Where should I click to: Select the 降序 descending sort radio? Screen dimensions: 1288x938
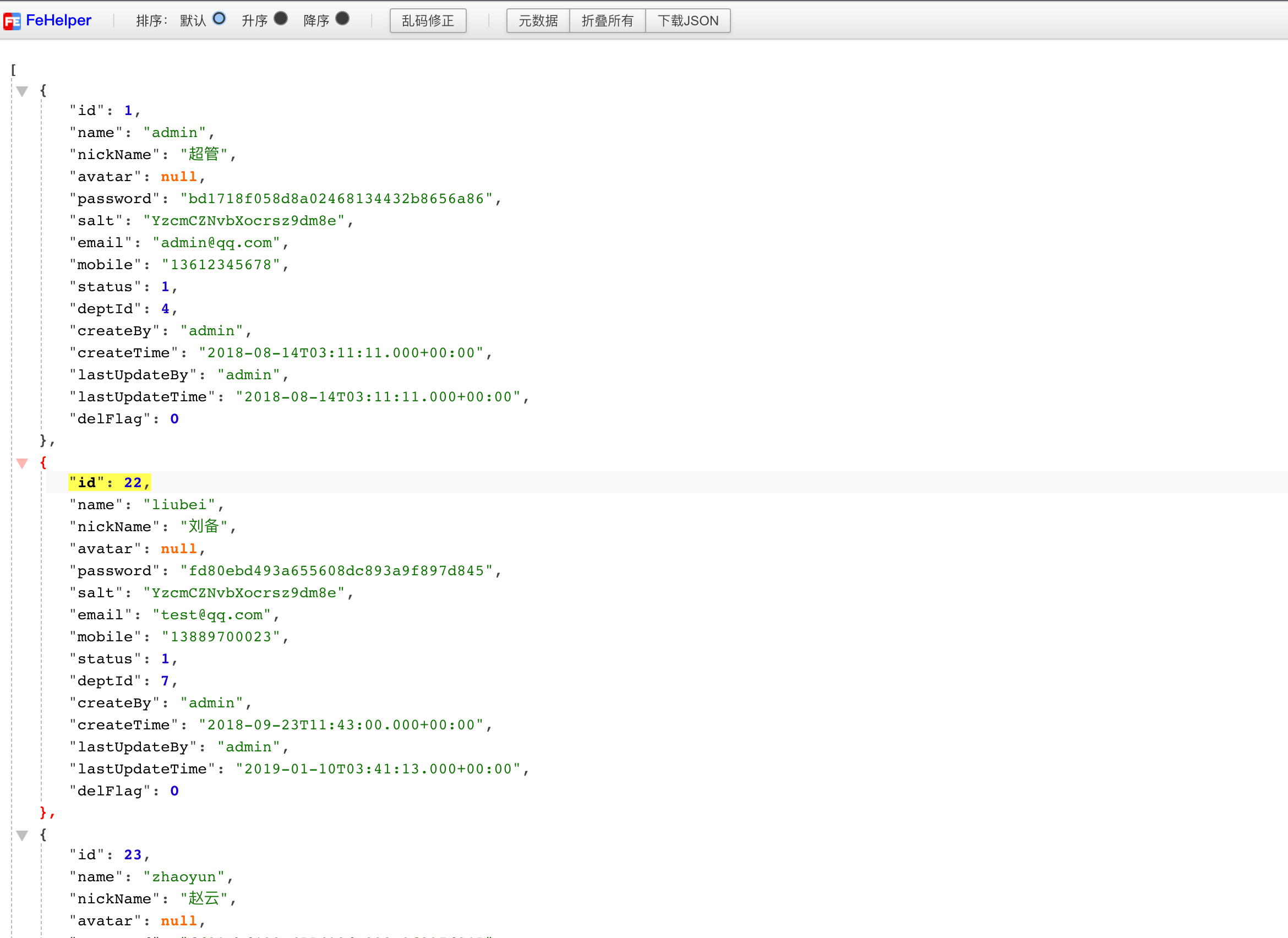point(342,19)
